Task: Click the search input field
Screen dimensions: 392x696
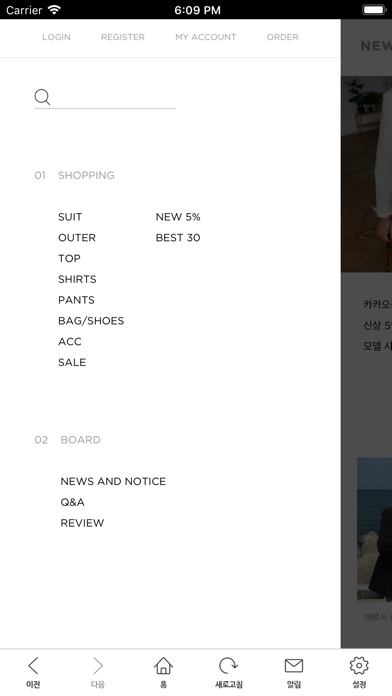Action: pos(114,97)
